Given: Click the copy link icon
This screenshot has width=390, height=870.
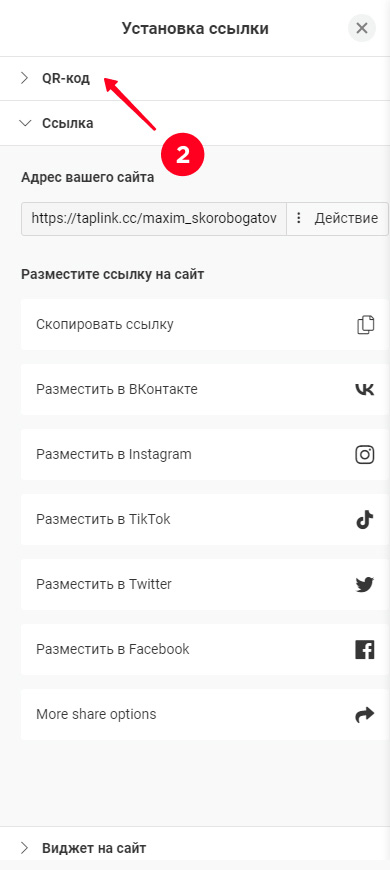Looking at the screenshot, I should tap(365, 325).
